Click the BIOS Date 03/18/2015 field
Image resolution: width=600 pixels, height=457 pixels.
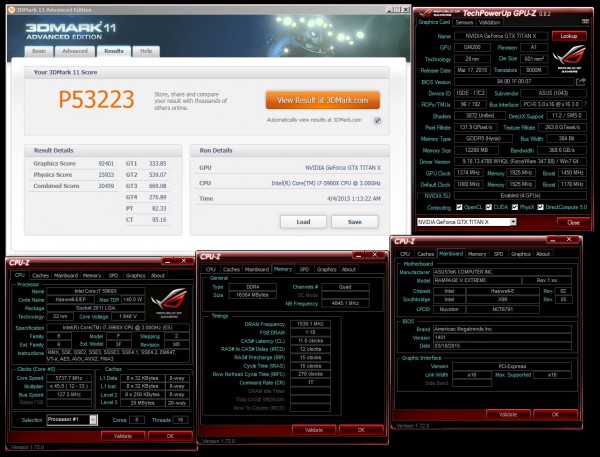[502, 346]
